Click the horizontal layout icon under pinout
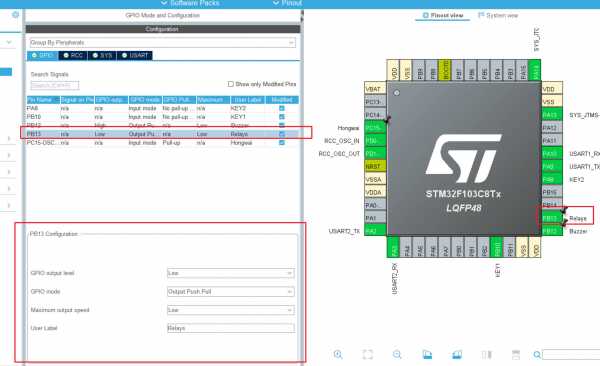The height and width of the screenshot is (366, 600). click(516, 355)
